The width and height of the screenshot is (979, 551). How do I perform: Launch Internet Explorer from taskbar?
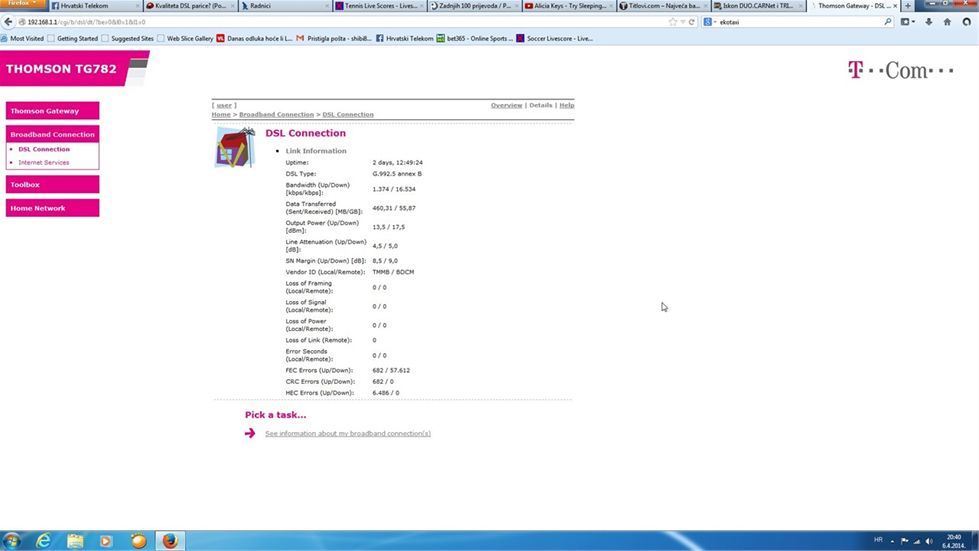43,540
